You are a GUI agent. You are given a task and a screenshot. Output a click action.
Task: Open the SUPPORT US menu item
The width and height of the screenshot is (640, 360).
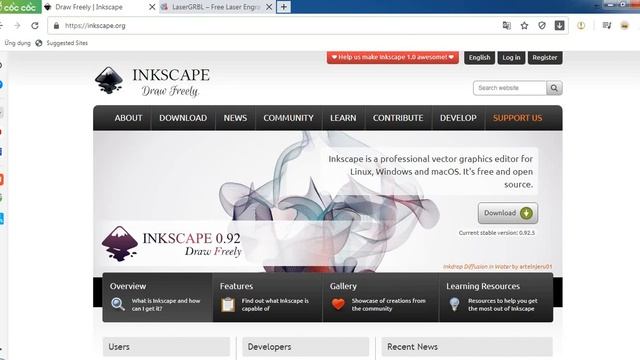pyautogui.click(x=517, y=118)
